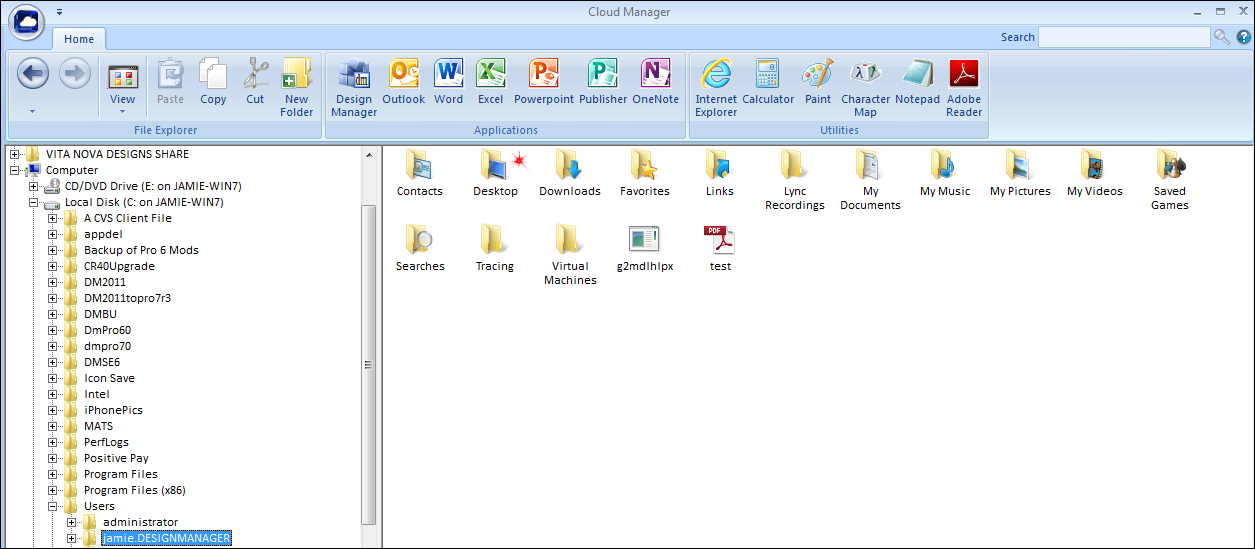The height and width of the screenshot is (549, 1255).
Task: Open Adobe Reader utility
Action: (964, 88)
